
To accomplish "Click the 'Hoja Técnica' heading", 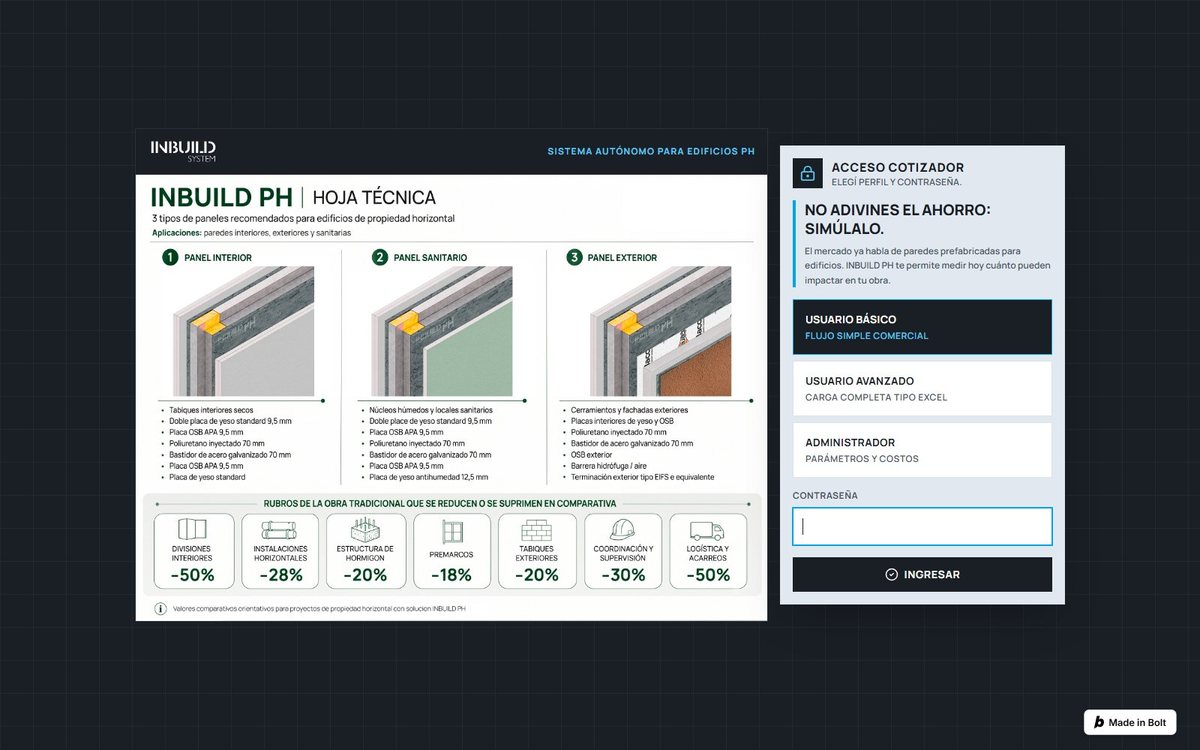I will 374,198.
